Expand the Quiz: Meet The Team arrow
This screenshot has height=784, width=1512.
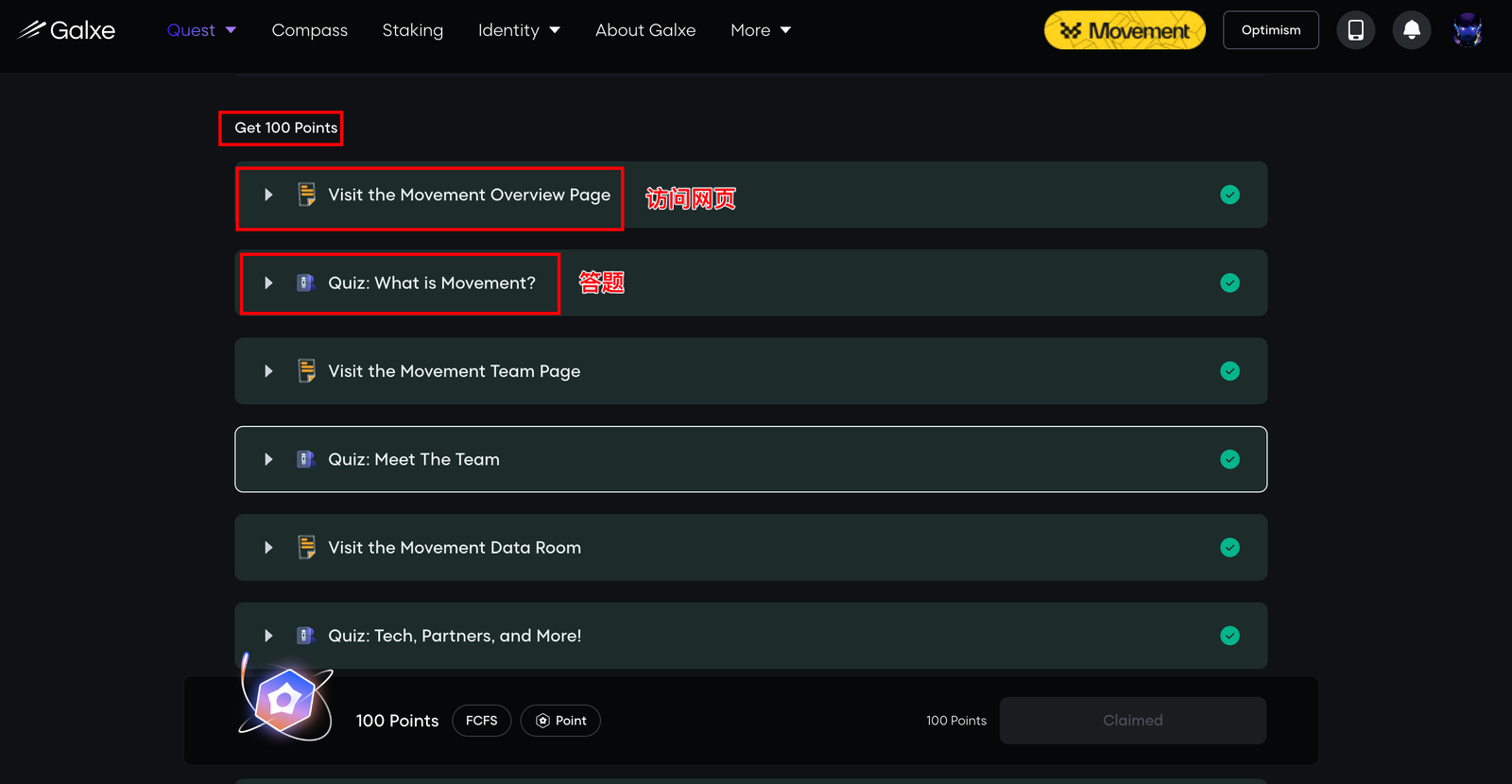pyautogui.click(x=268, y=459)
